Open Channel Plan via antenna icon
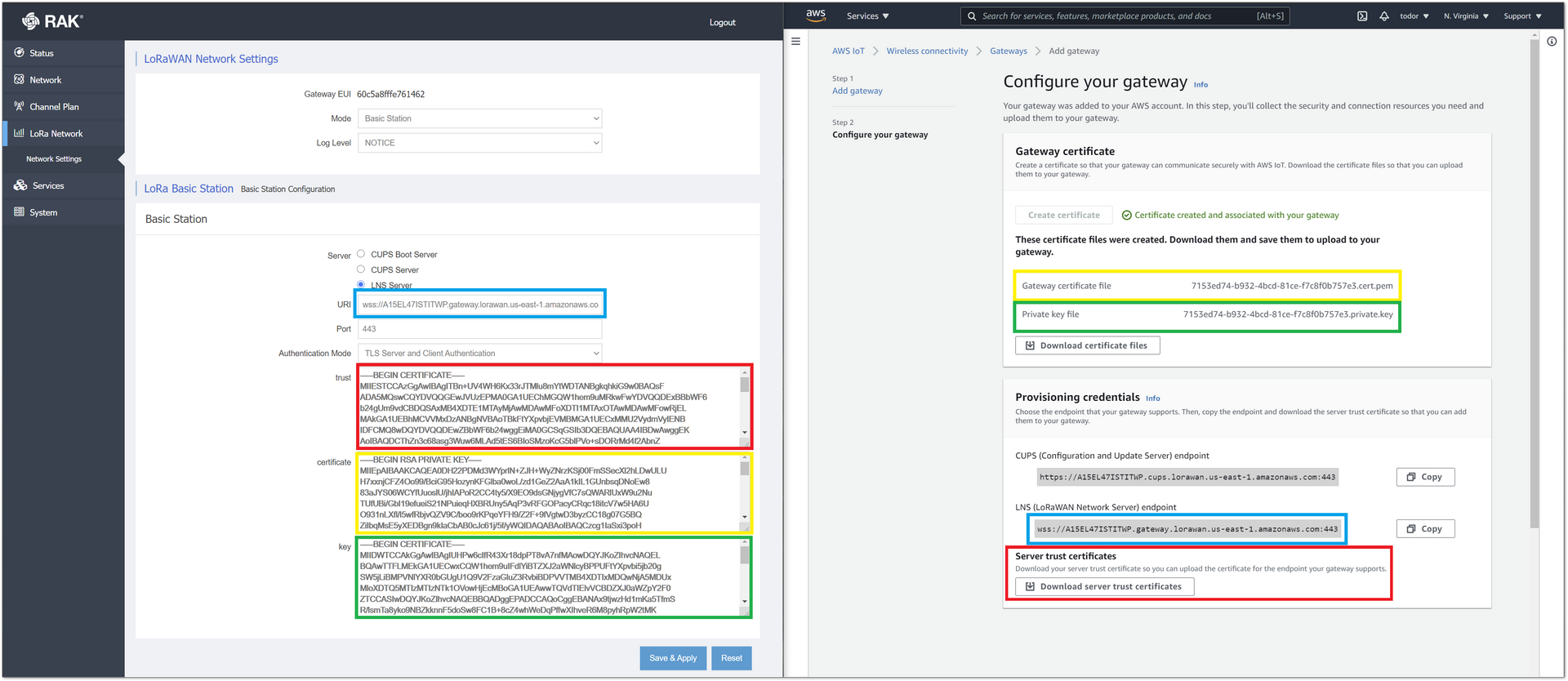 (x=19, y=106)
